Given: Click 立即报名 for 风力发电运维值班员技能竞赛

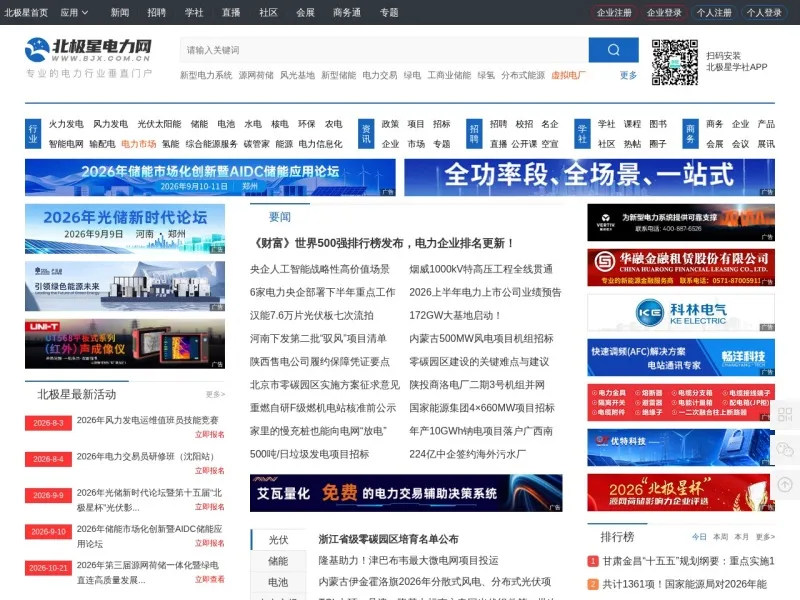Looking at the screenshot, I should tap(210, 434).
